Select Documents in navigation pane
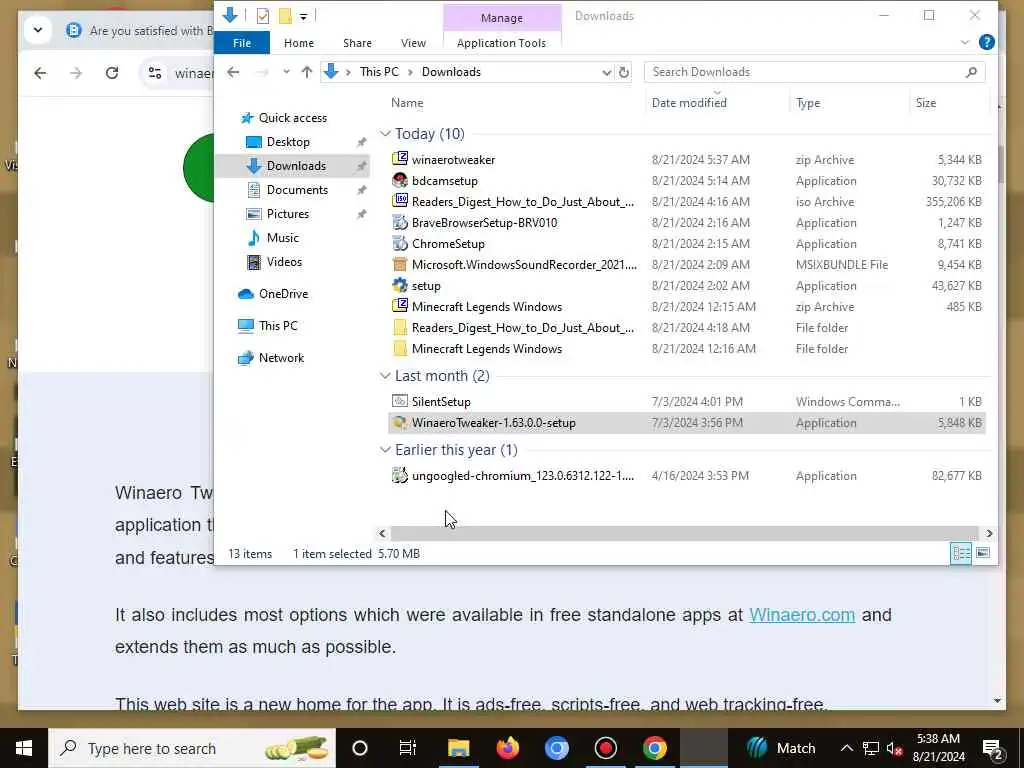Image resolution: width=1024 pixels, height=768 pixels. (297, 190)
